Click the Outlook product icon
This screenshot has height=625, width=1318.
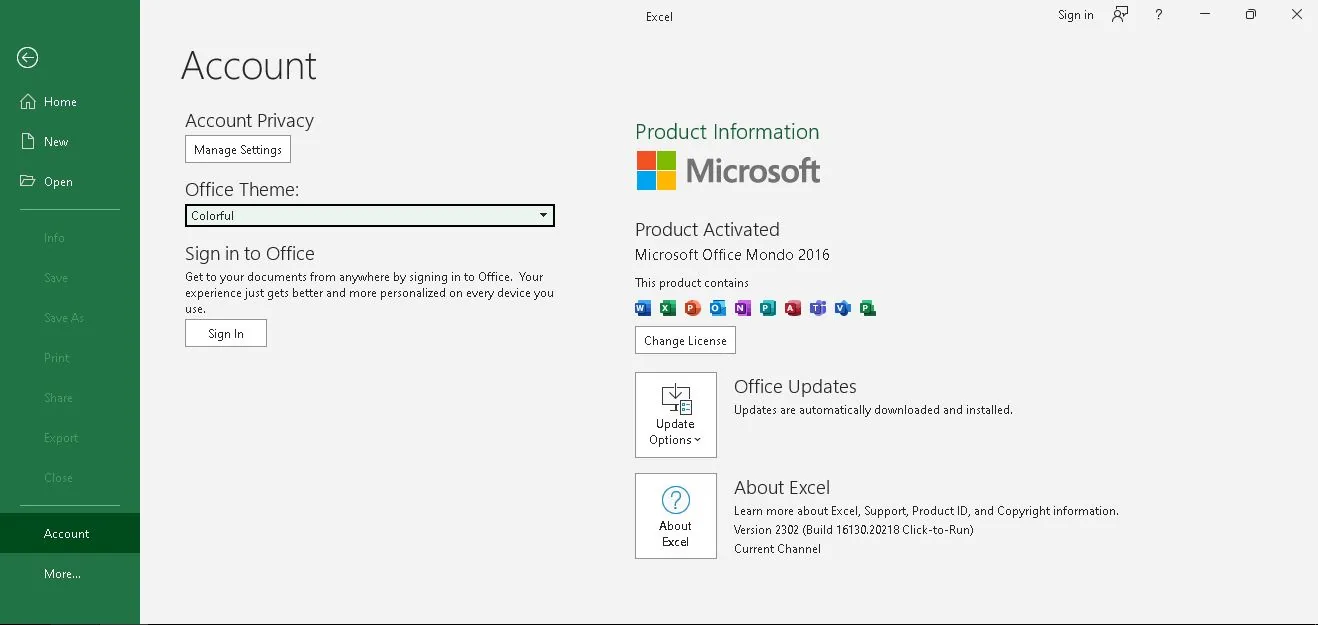click(x=718, y=308)
